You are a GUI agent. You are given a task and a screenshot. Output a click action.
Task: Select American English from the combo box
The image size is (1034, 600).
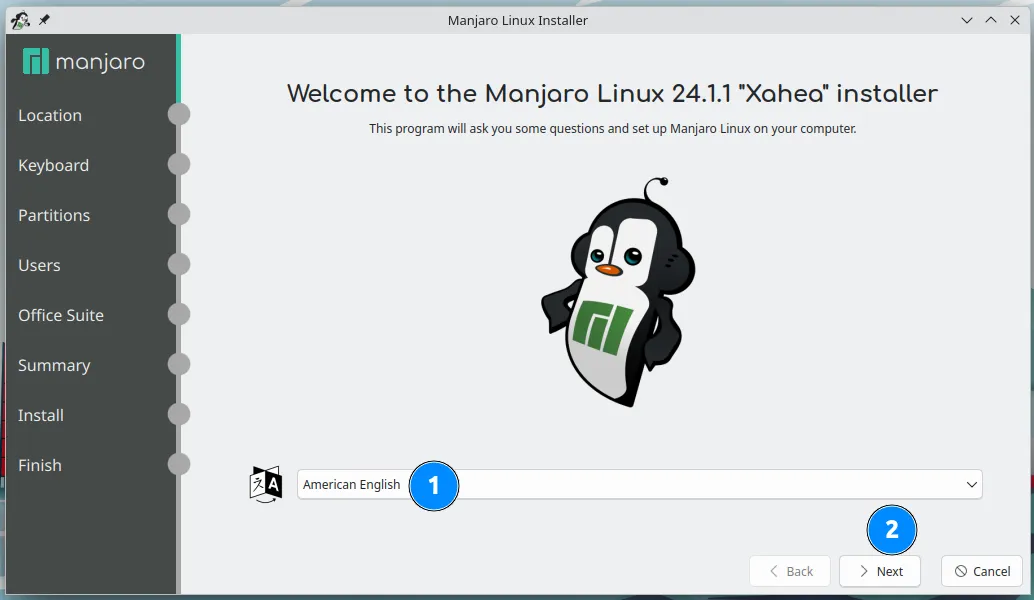[352, 484]
